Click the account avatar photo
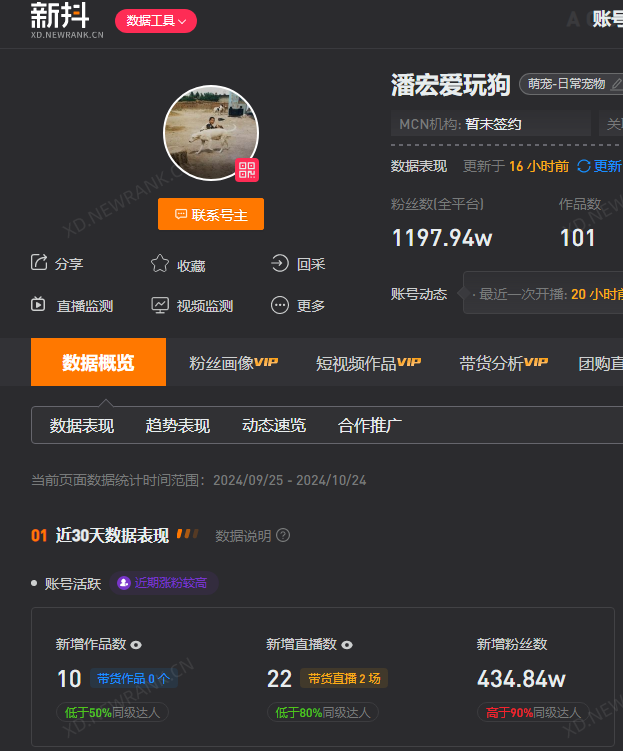The image size is (623, 751). [211, 133]
